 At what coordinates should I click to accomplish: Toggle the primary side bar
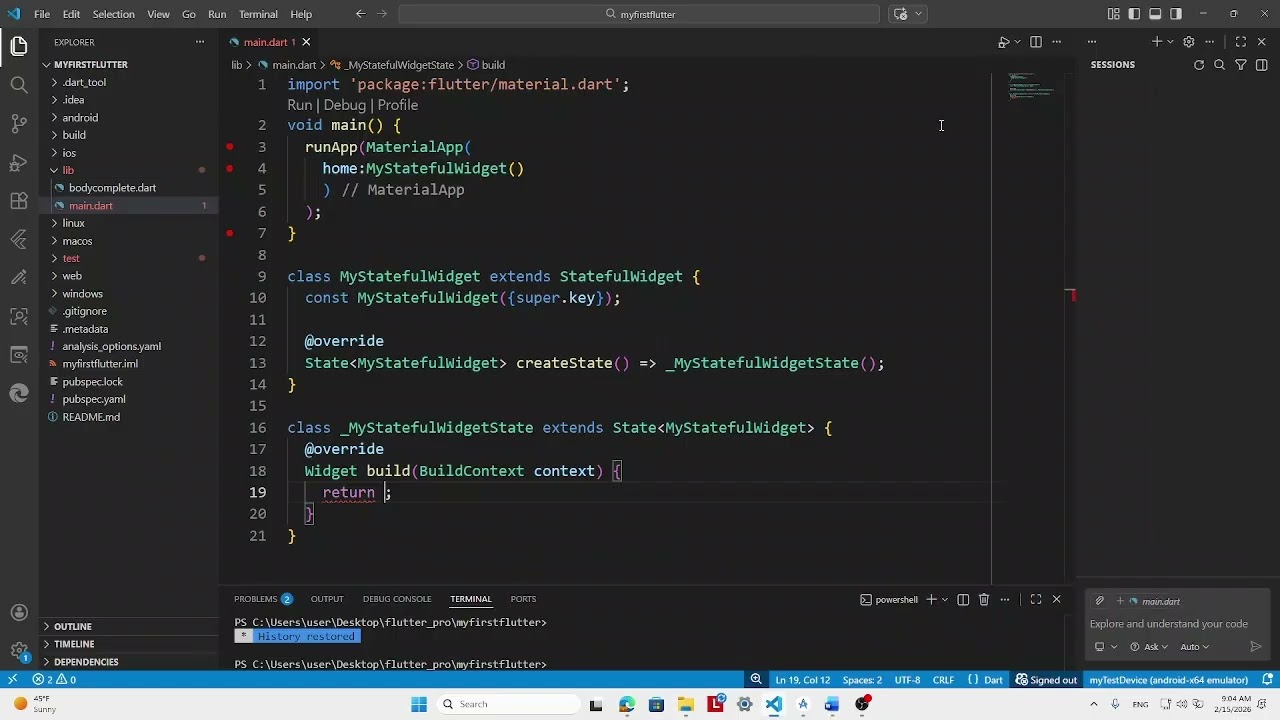point(1135,14)
